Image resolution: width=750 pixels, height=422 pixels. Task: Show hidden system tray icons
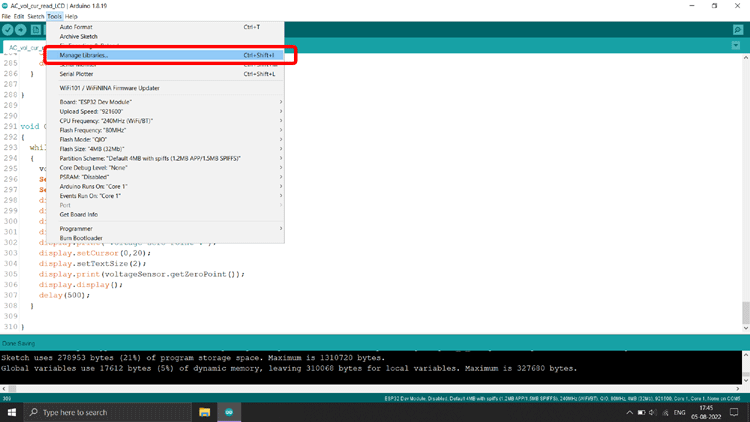[629, 412]
